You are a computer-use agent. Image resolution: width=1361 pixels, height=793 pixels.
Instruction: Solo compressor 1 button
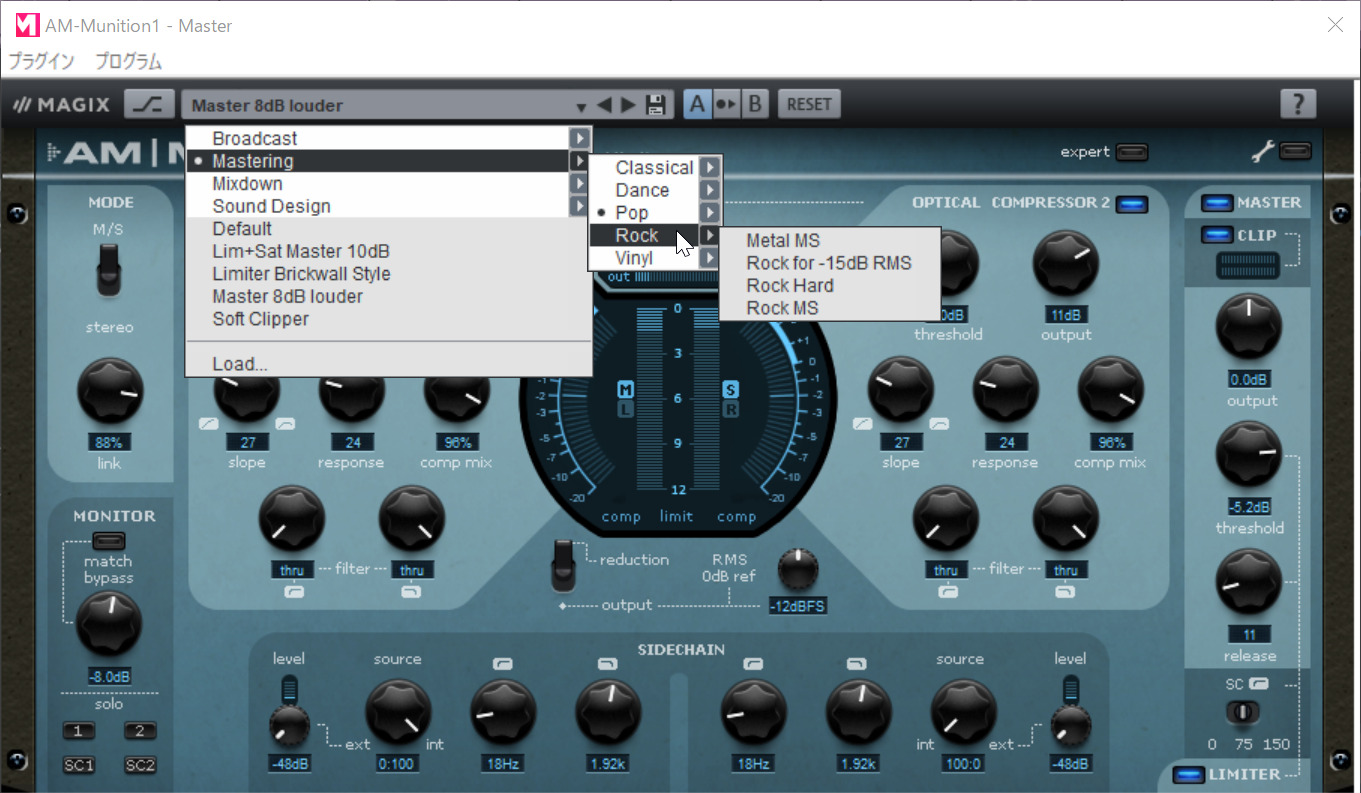(78, 731)
